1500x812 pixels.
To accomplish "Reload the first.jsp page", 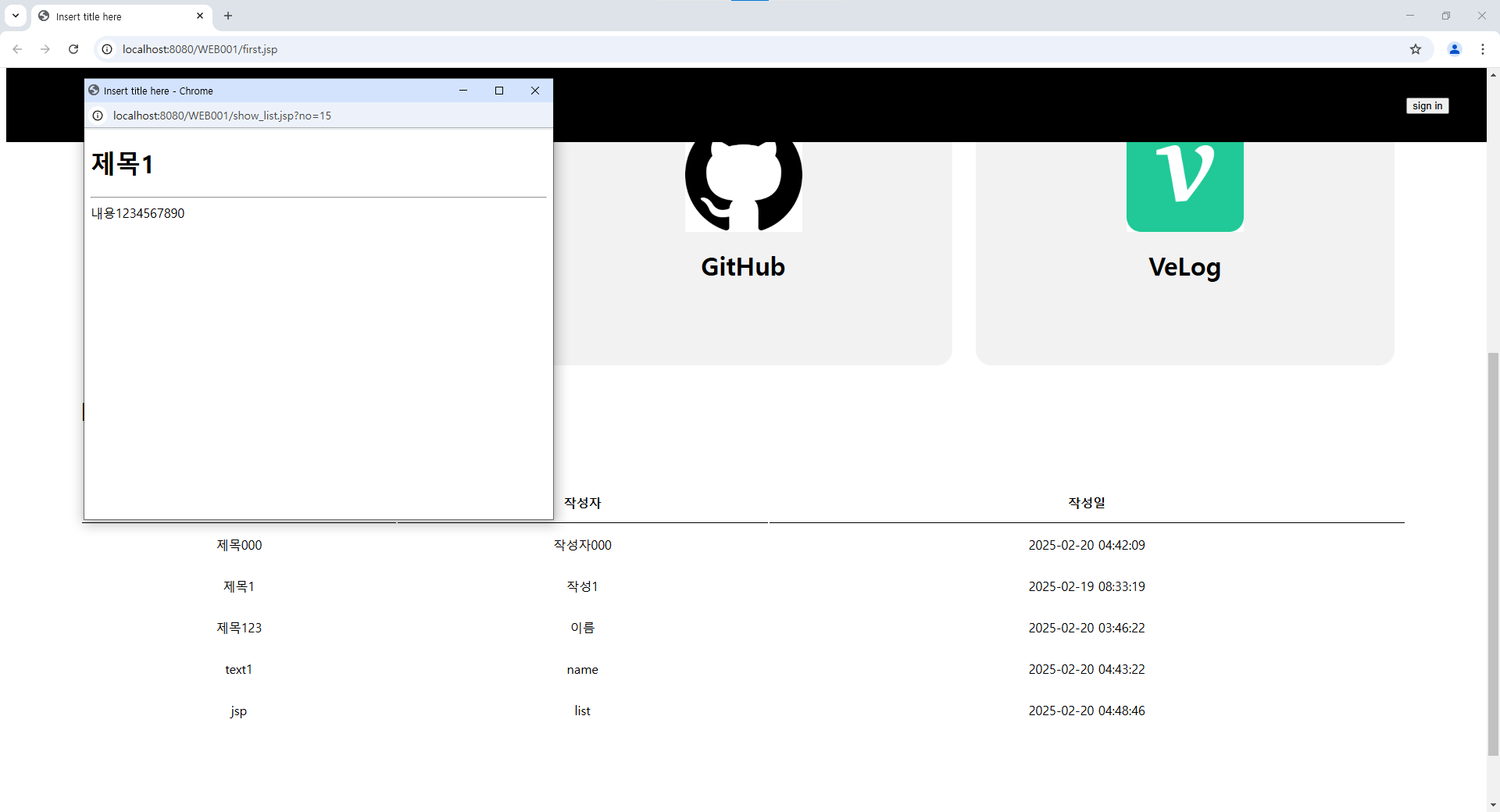I will coord(73,49).
